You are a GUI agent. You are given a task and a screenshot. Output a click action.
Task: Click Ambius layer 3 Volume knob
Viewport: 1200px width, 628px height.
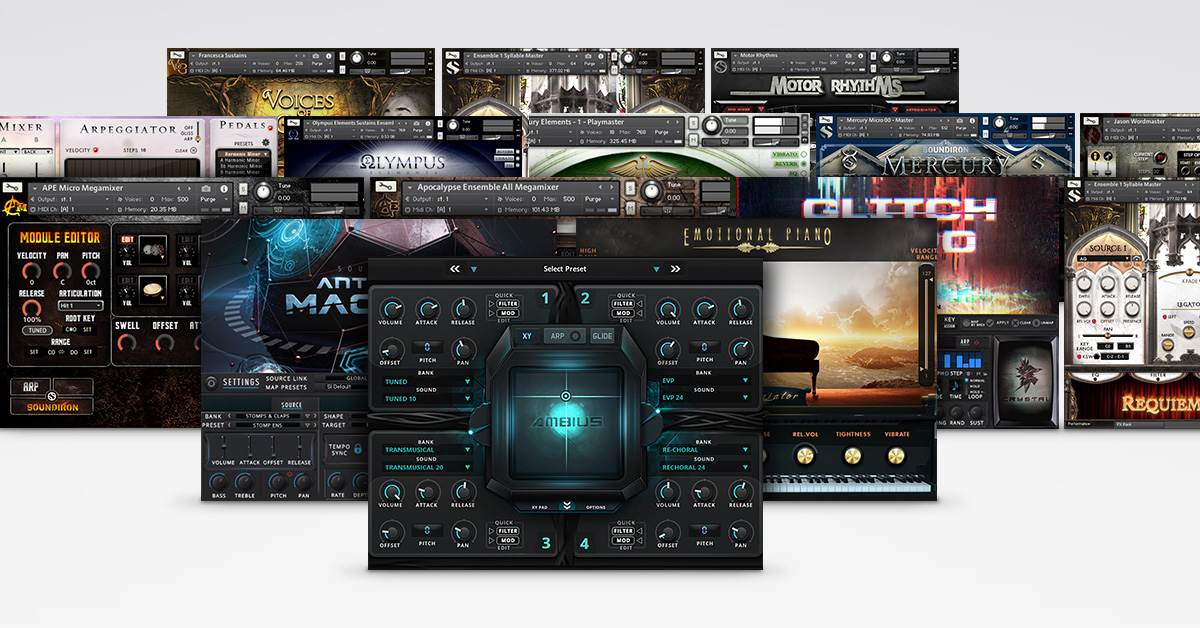pos(392,492)
